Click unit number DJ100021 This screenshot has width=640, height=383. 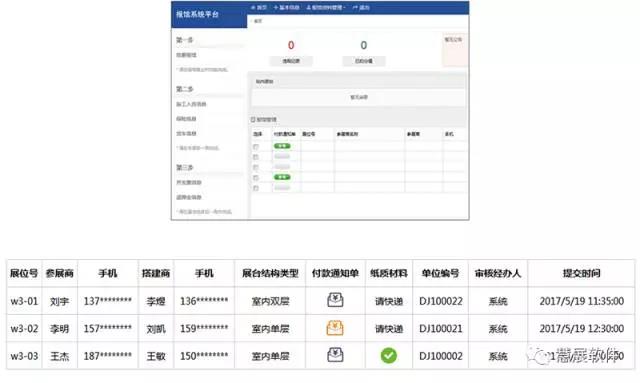pos(441,328)
